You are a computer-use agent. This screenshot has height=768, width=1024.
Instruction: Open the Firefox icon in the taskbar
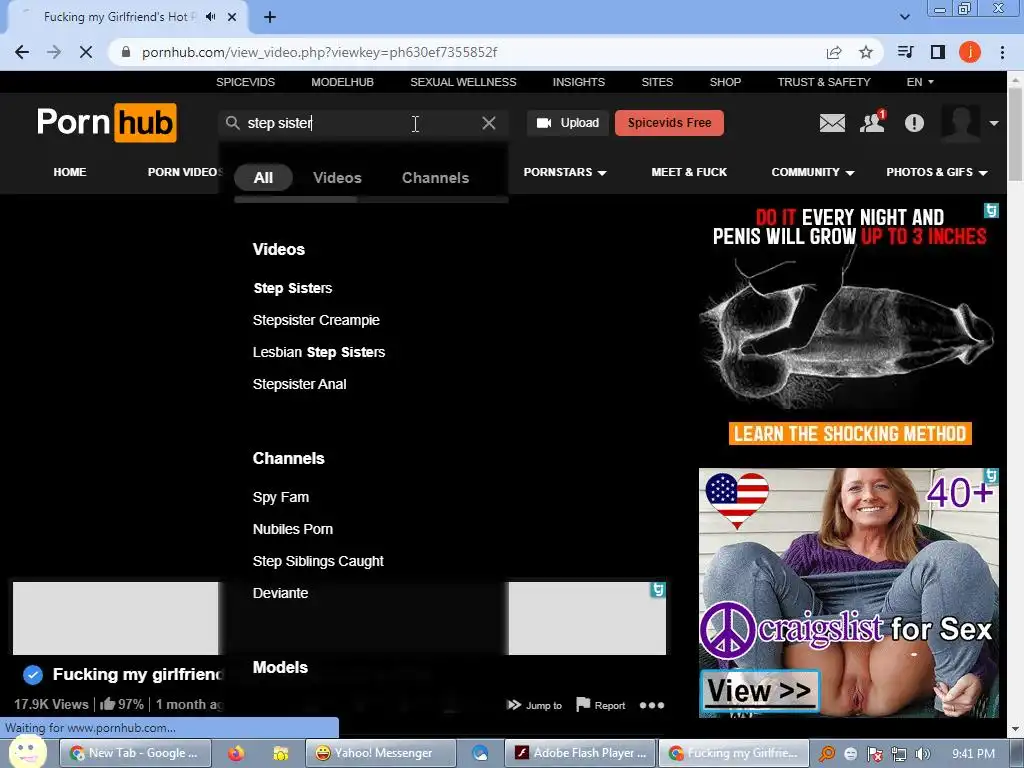point(236,754)
